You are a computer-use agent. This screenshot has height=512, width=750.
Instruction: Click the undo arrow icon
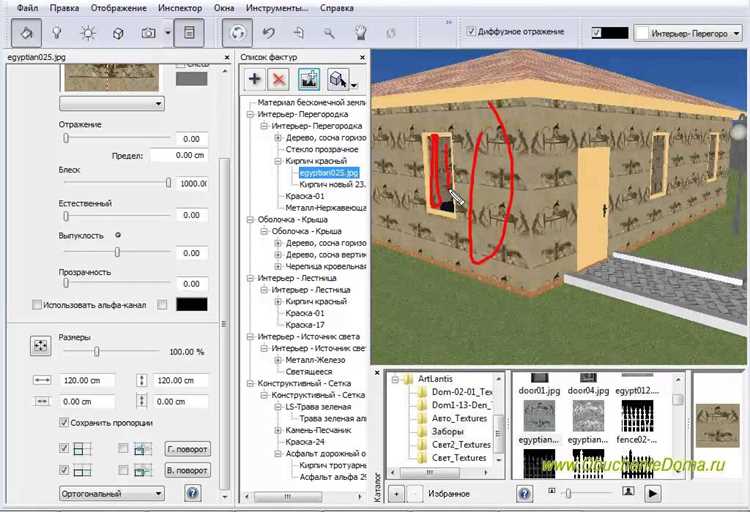[269, 33]
